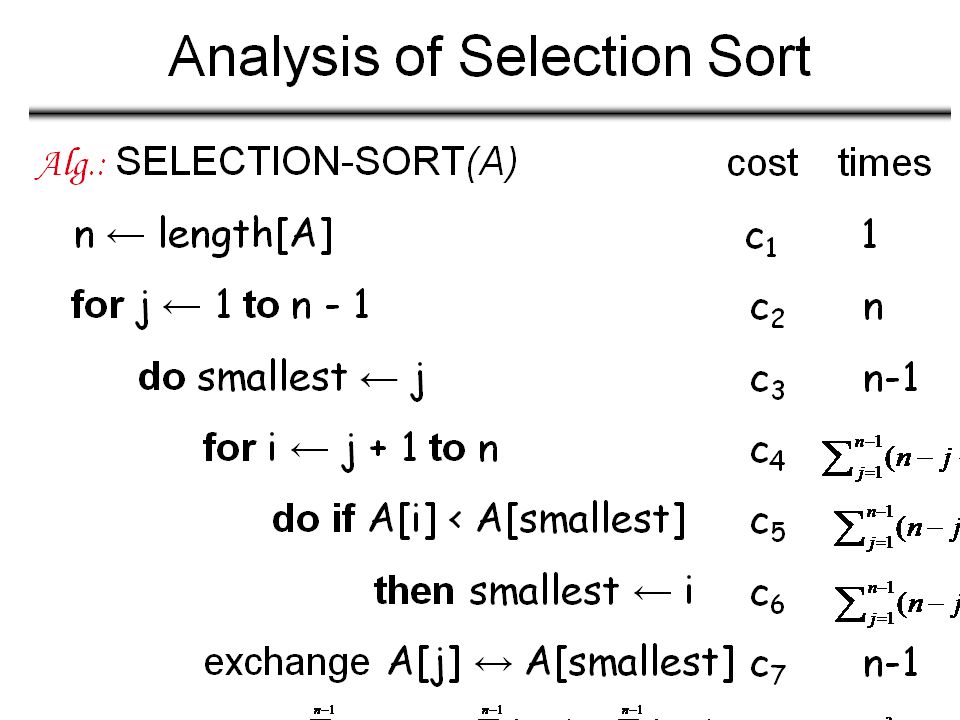Click the horizontal rule below the title

click(490, 113)
